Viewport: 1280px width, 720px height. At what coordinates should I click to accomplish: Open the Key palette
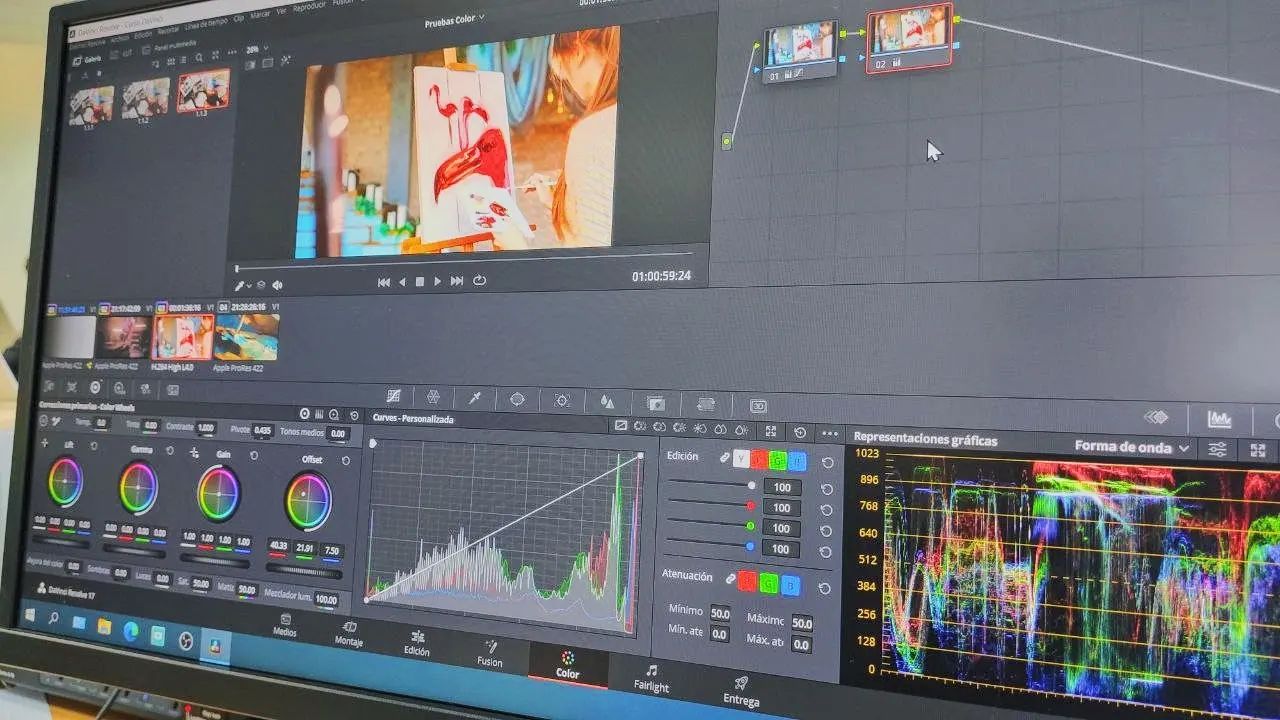(656, 403)
